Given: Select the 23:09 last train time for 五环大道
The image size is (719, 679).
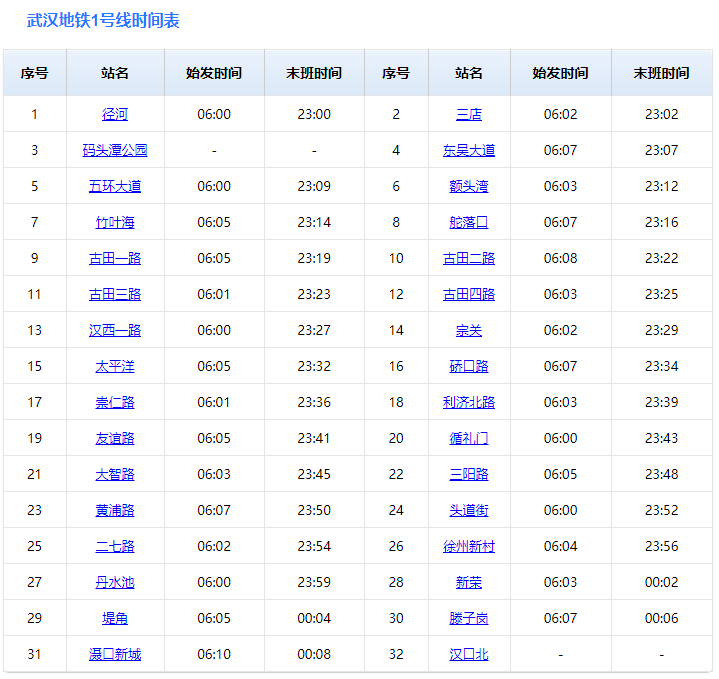Looking at the screenshot, I should [314, 186].
